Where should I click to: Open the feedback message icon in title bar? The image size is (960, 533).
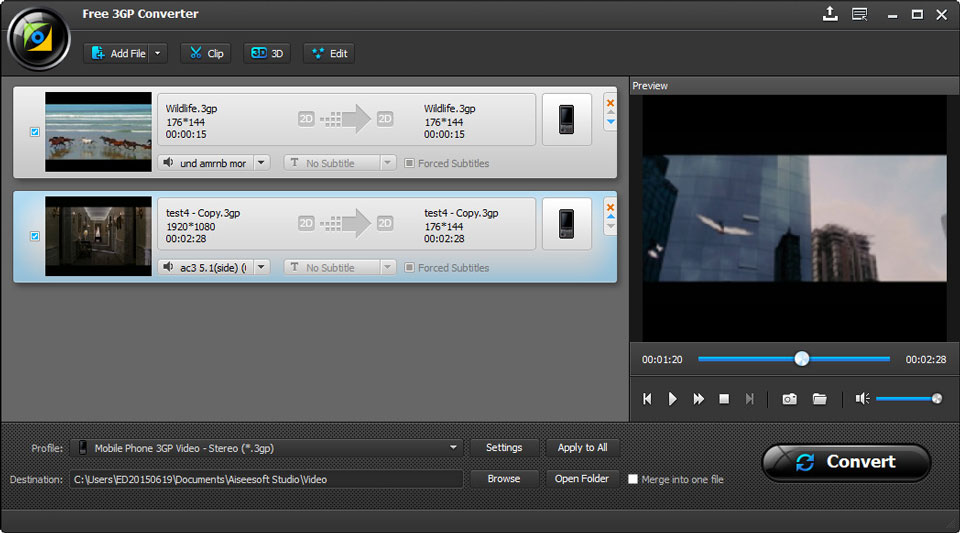(x=860, y=14)
